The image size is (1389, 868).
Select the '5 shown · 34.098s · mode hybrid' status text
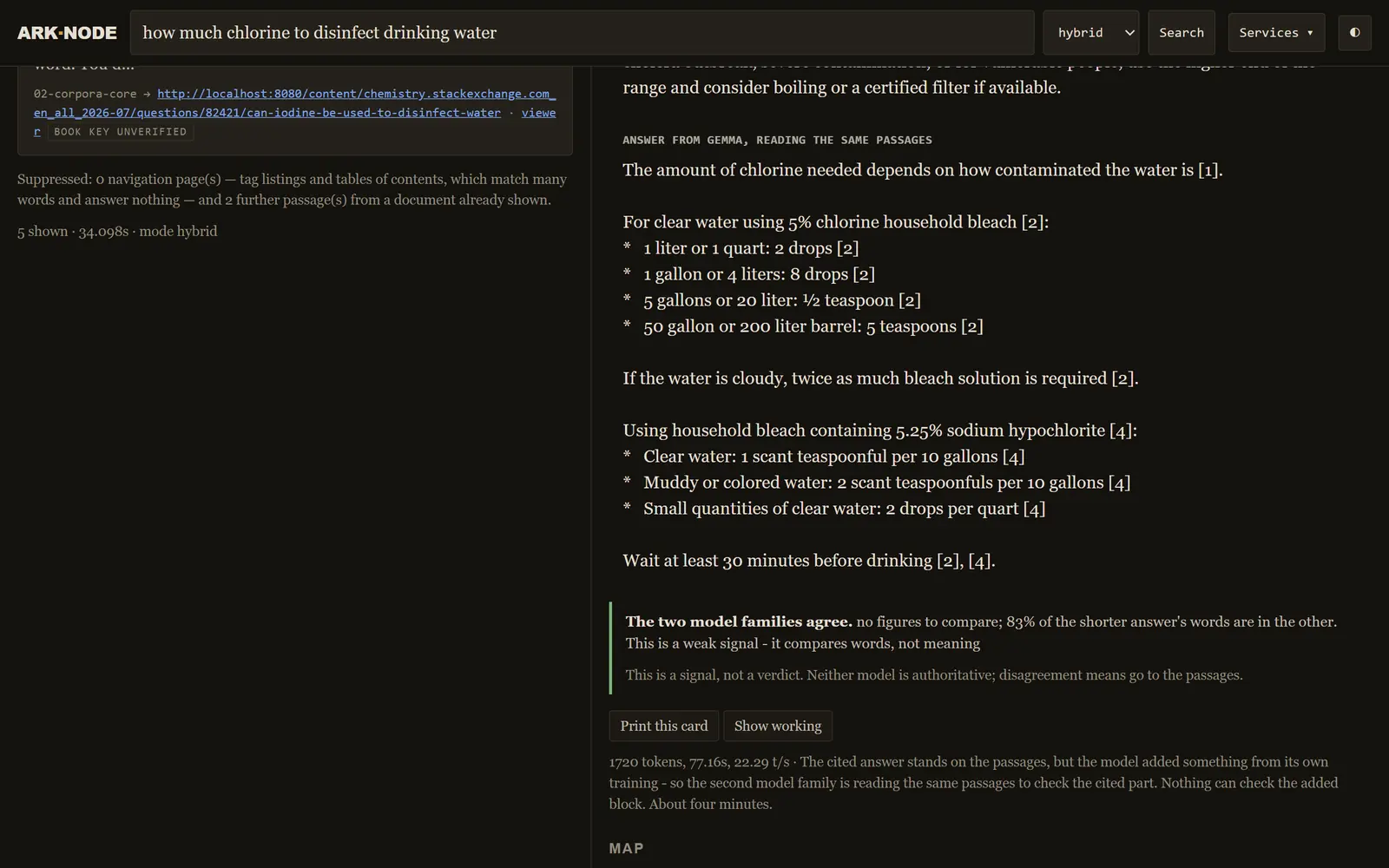pos(117,231)
